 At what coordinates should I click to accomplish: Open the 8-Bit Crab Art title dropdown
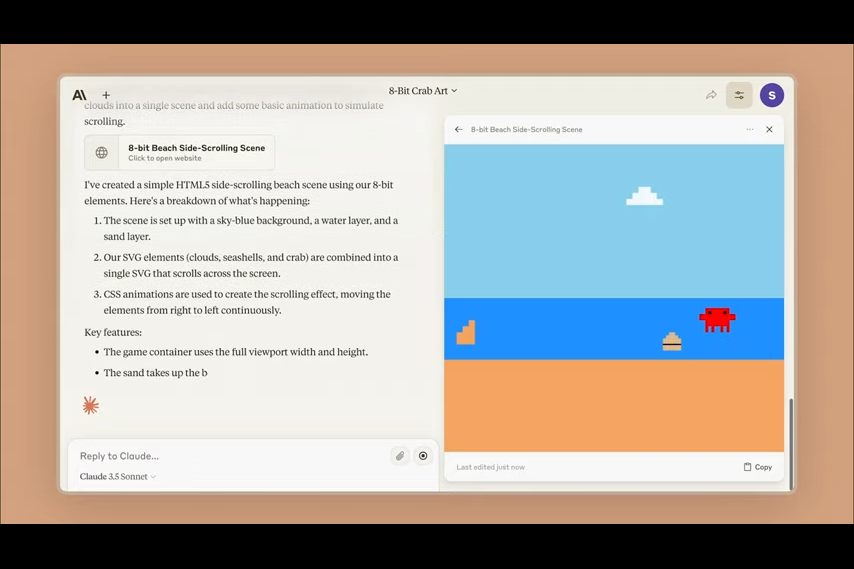[x=423, y=91]
